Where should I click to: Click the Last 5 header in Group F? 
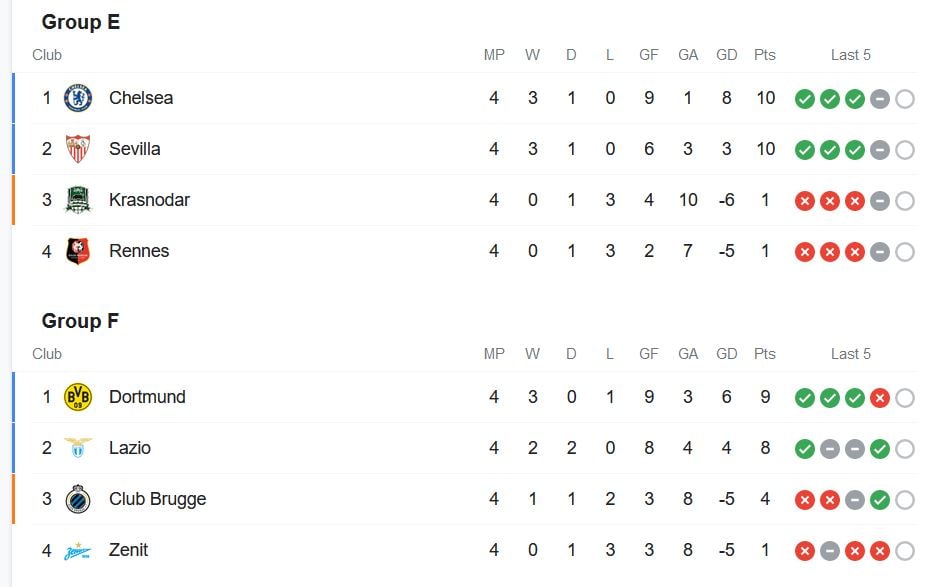click(x=851, y=354)
